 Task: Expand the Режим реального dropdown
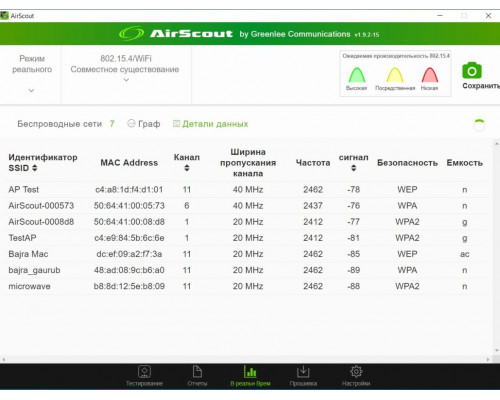click(31, 90)
